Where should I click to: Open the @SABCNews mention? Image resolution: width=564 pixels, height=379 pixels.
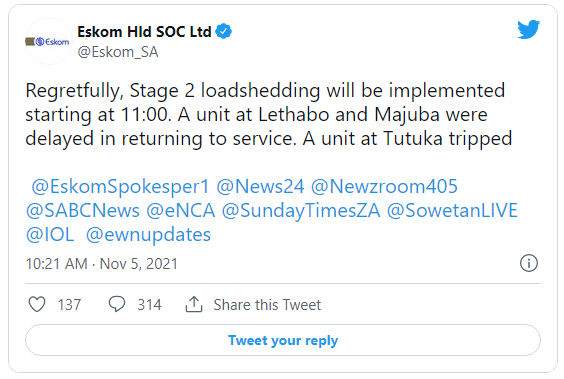coord(83,211)
